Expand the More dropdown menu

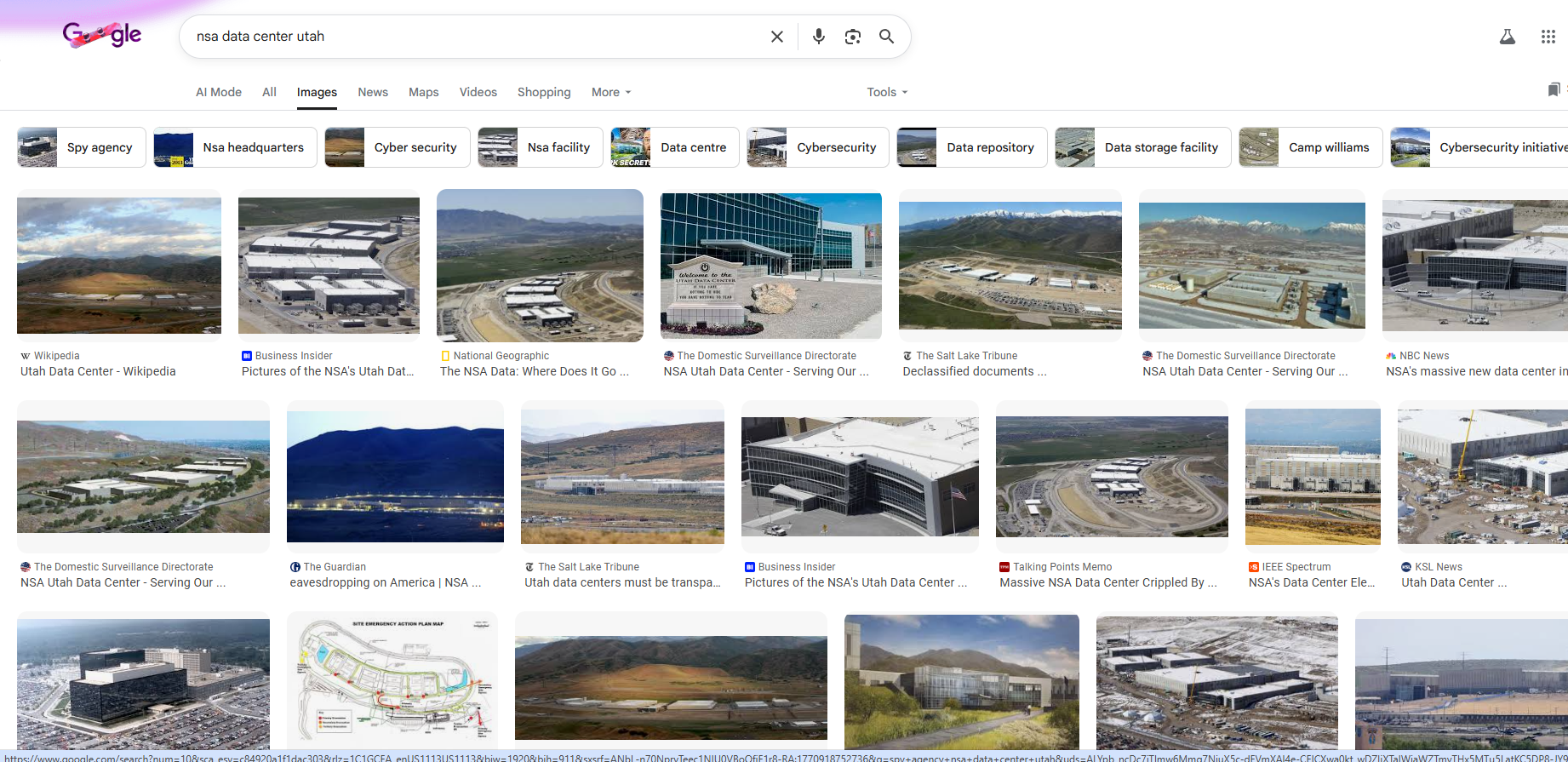pos(611,92)
